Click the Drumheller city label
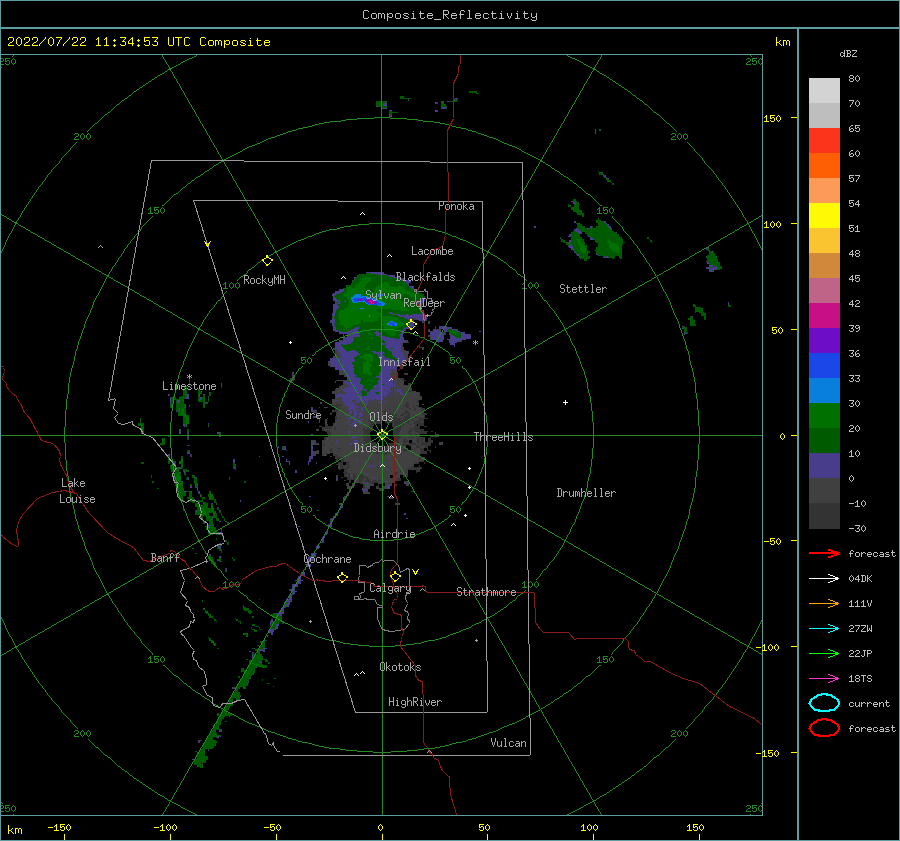 coord(586,493)
